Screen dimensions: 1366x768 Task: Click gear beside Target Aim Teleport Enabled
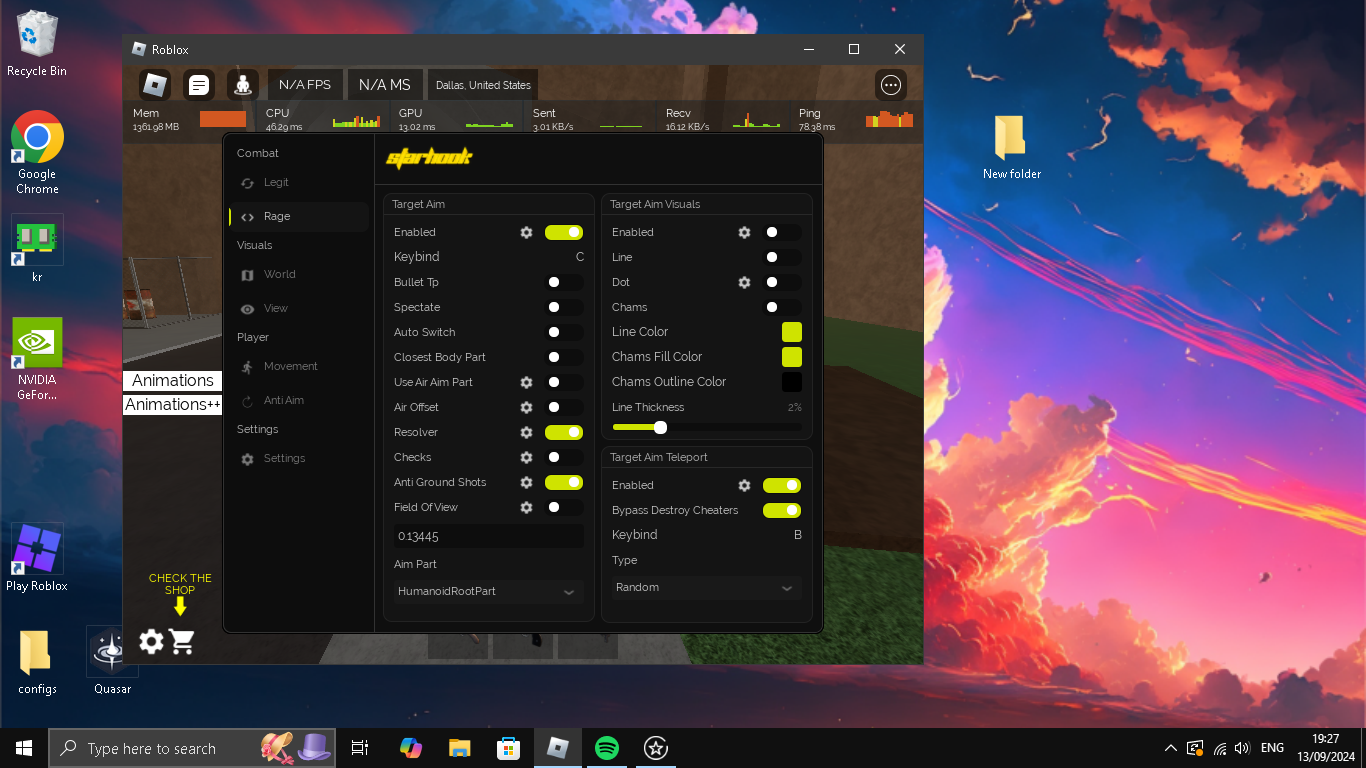[744, 485]
